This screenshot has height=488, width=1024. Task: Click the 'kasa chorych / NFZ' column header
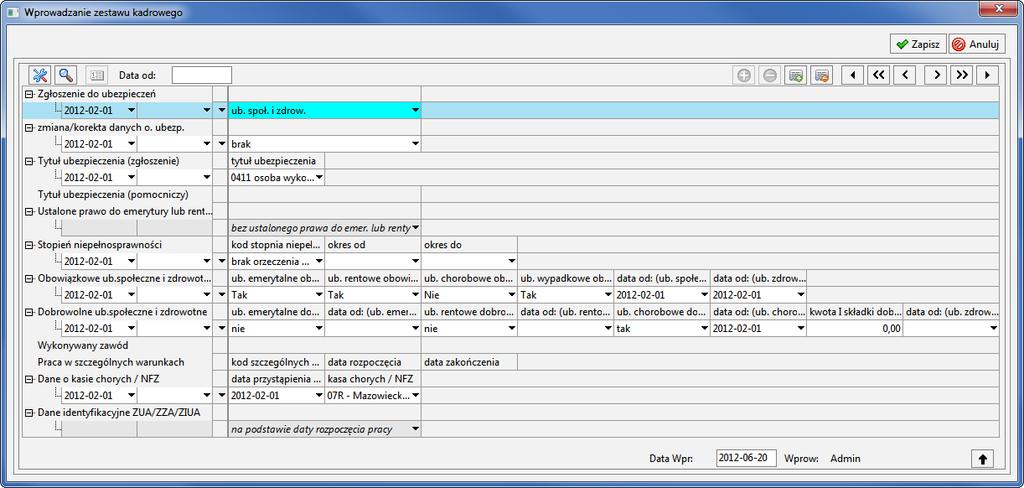(x=372, y=379)
